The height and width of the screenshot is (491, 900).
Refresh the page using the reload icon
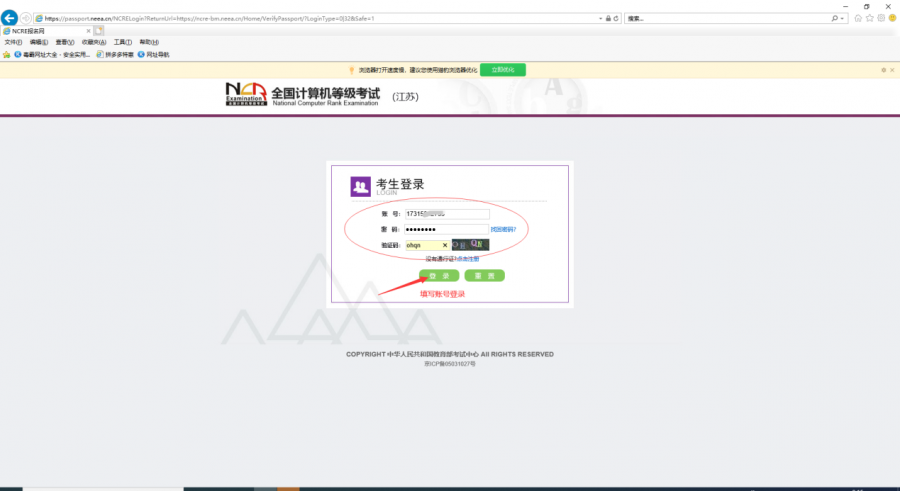(617, 18)
